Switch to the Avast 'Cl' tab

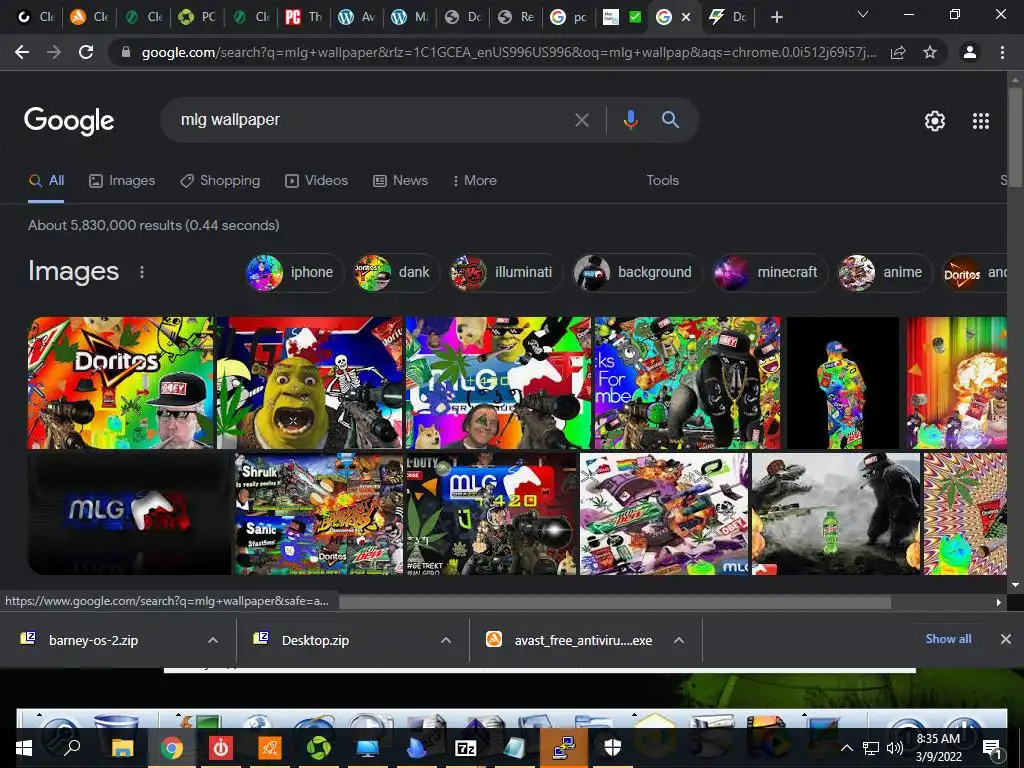pos(89,18)
